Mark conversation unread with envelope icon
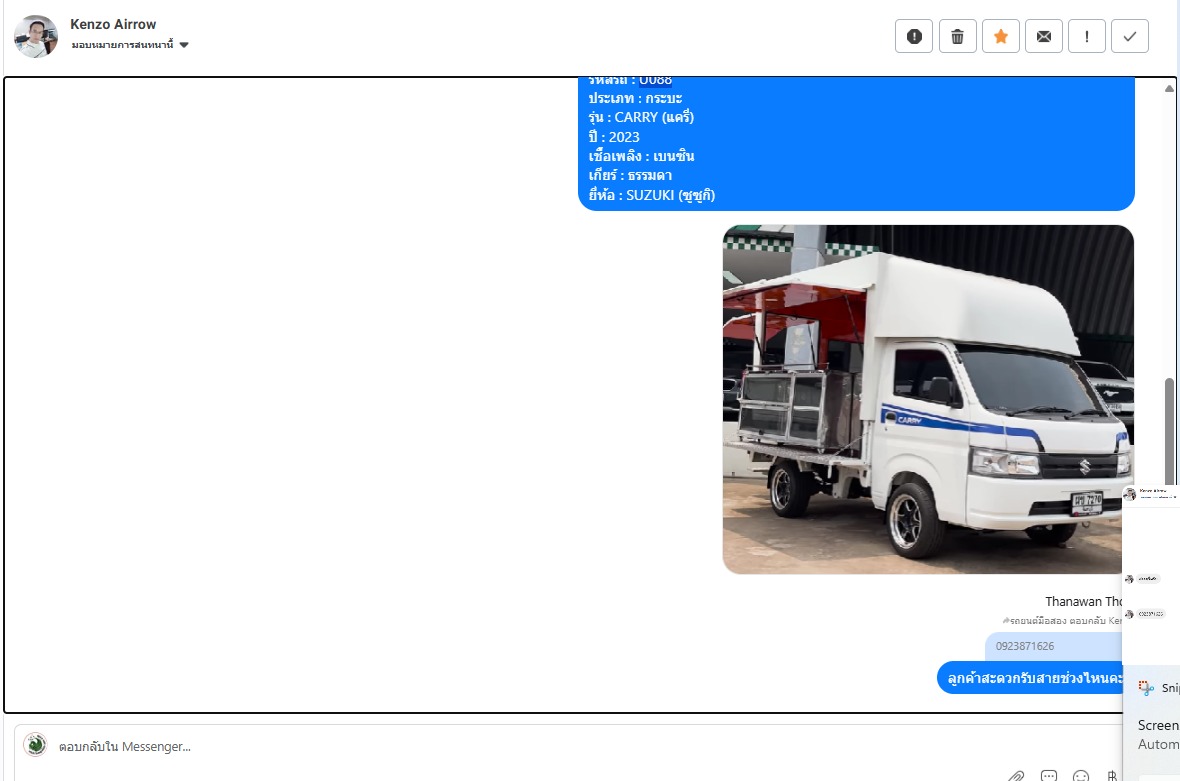The height and width of the screenshot is (781, 1180). [x=1044, y=36]
